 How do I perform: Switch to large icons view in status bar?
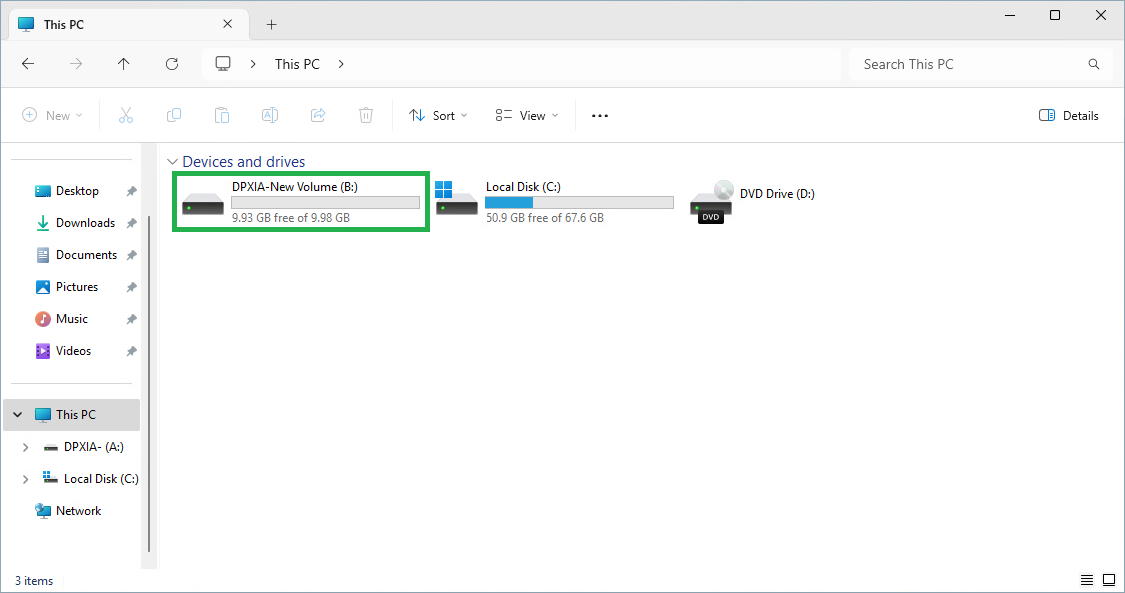[1109, 580]
